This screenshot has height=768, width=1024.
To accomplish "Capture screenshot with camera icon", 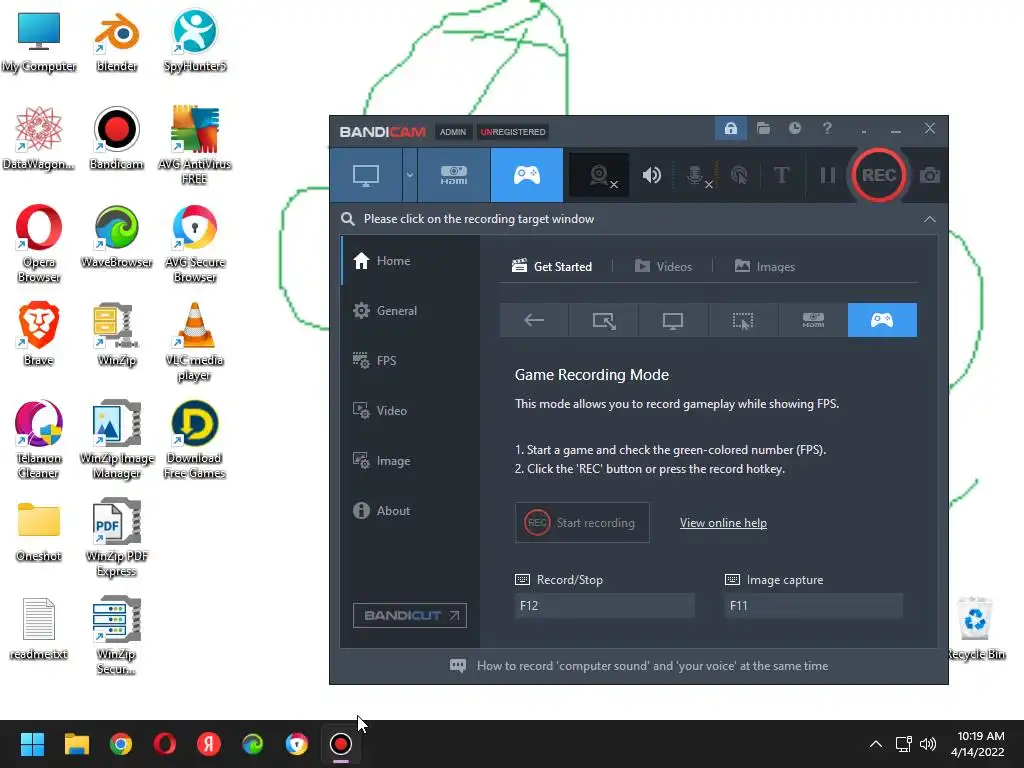I will (929, 175).
